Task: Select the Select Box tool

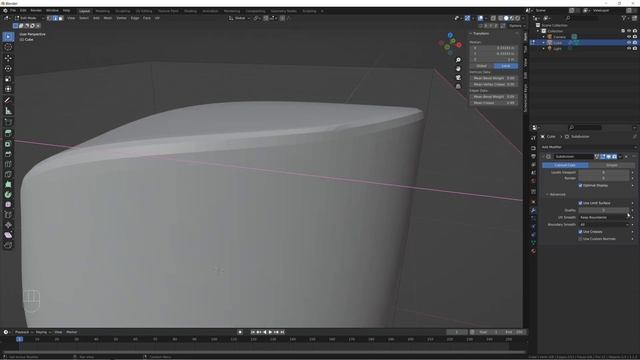Action: pyautogui.click(x=8, y=37)
